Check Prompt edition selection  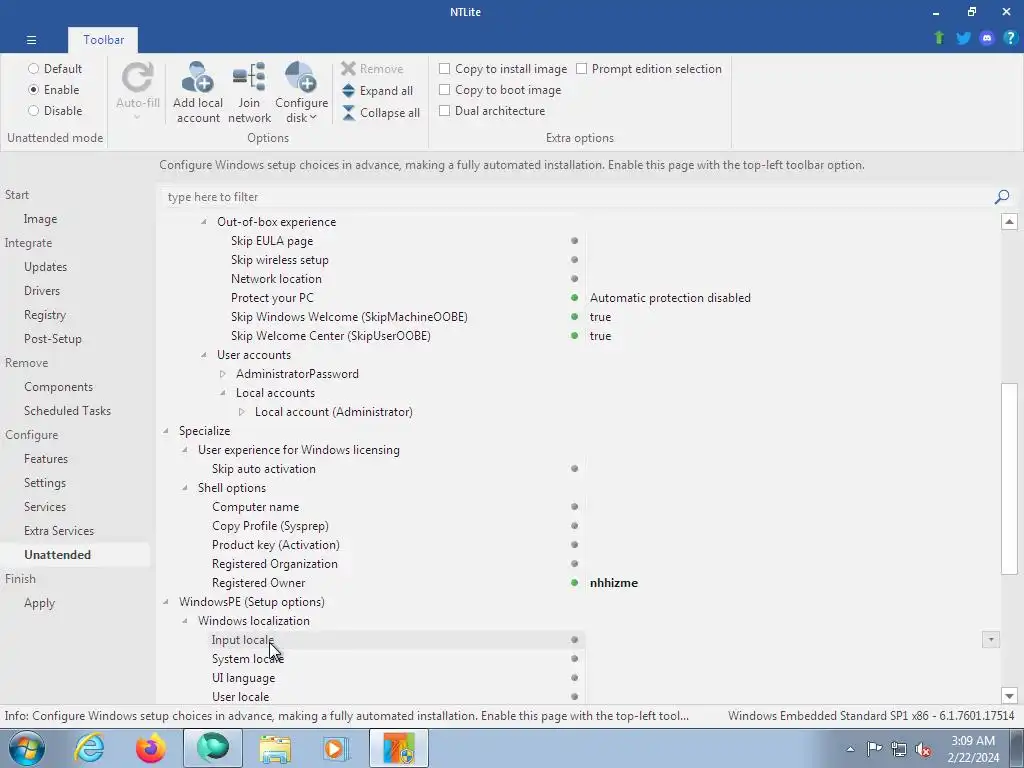[648, 69]
